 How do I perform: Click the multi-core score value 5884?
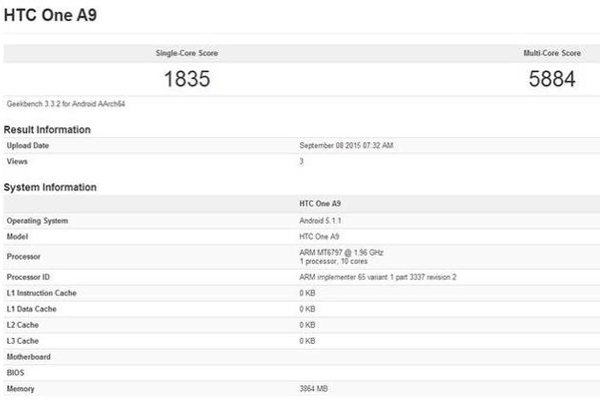point(552,78)
